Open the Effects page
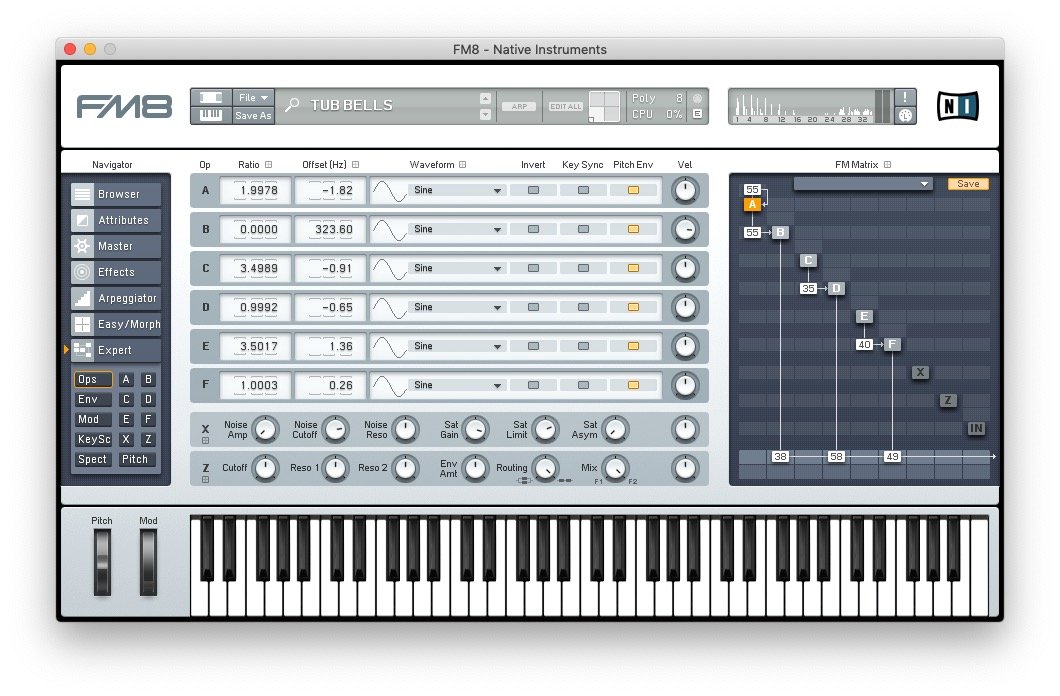The width and height of the screenshot is (1060, 696). [x=116, y=272]
